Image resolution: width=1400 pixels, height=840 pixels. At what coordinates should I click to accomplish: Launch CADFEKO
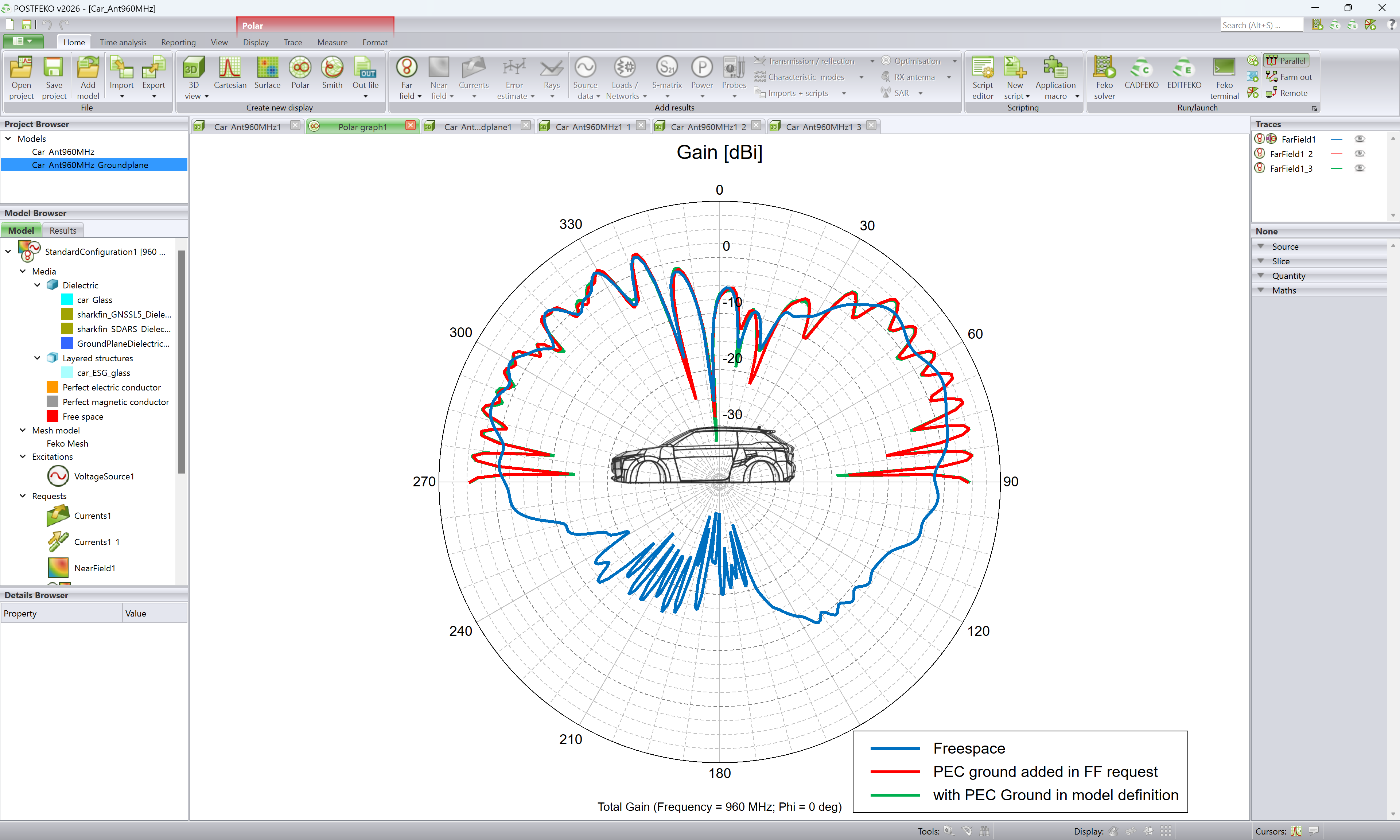[1141, 73]
